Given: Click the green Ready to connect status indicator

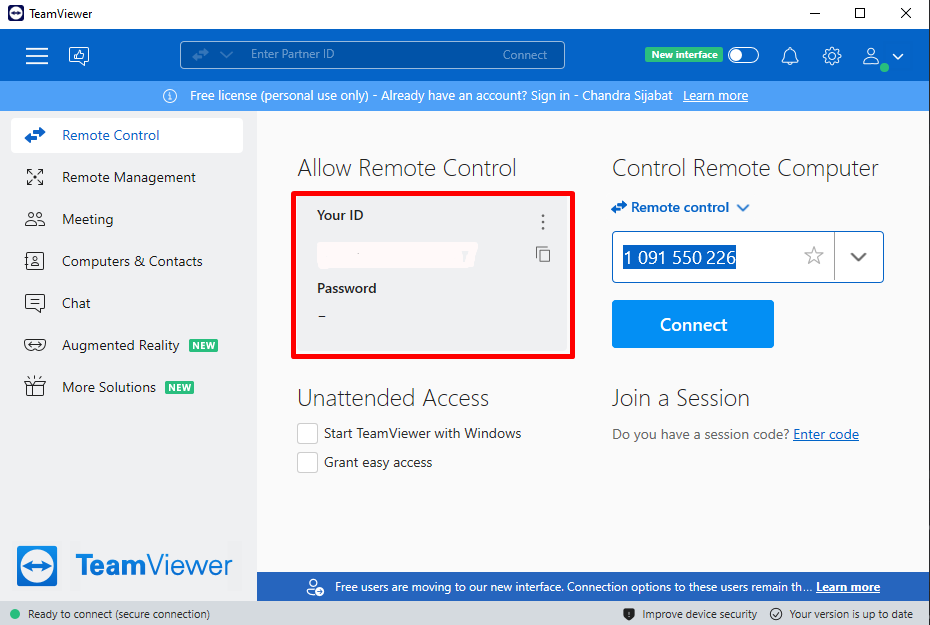Looking at the screenshot, I should (15, 614).
